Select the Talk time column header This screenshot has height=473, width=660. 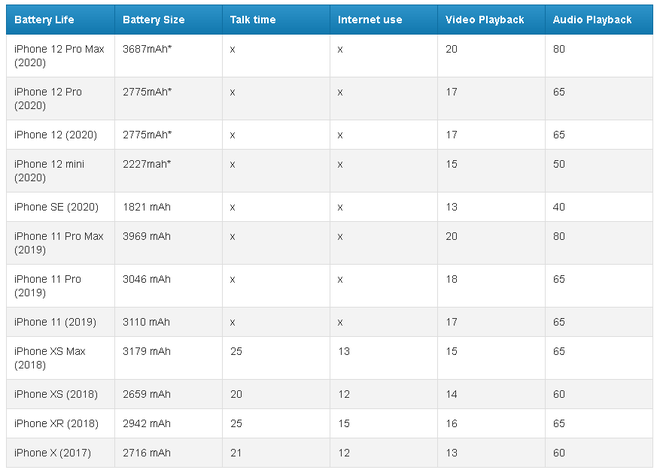click(x=253, y=20)
